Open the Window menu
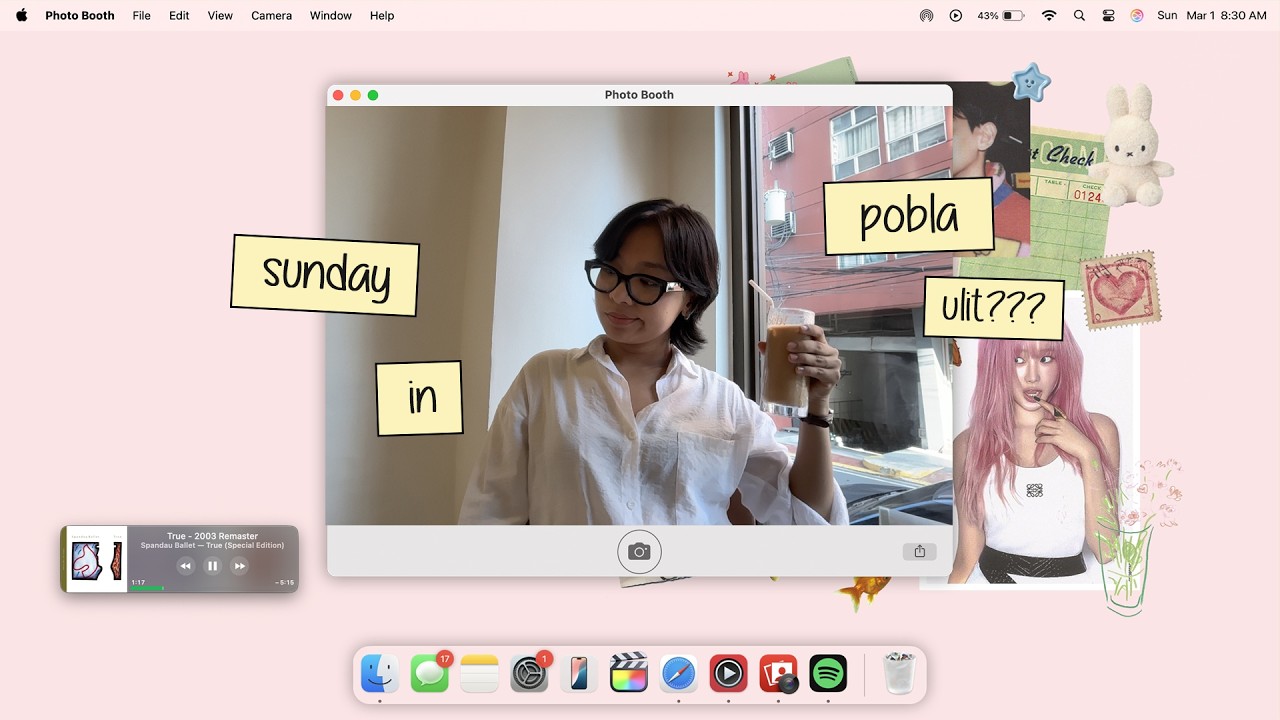Image resolution: width=1280 pixels, height=720 pixels. click(331, 15)
